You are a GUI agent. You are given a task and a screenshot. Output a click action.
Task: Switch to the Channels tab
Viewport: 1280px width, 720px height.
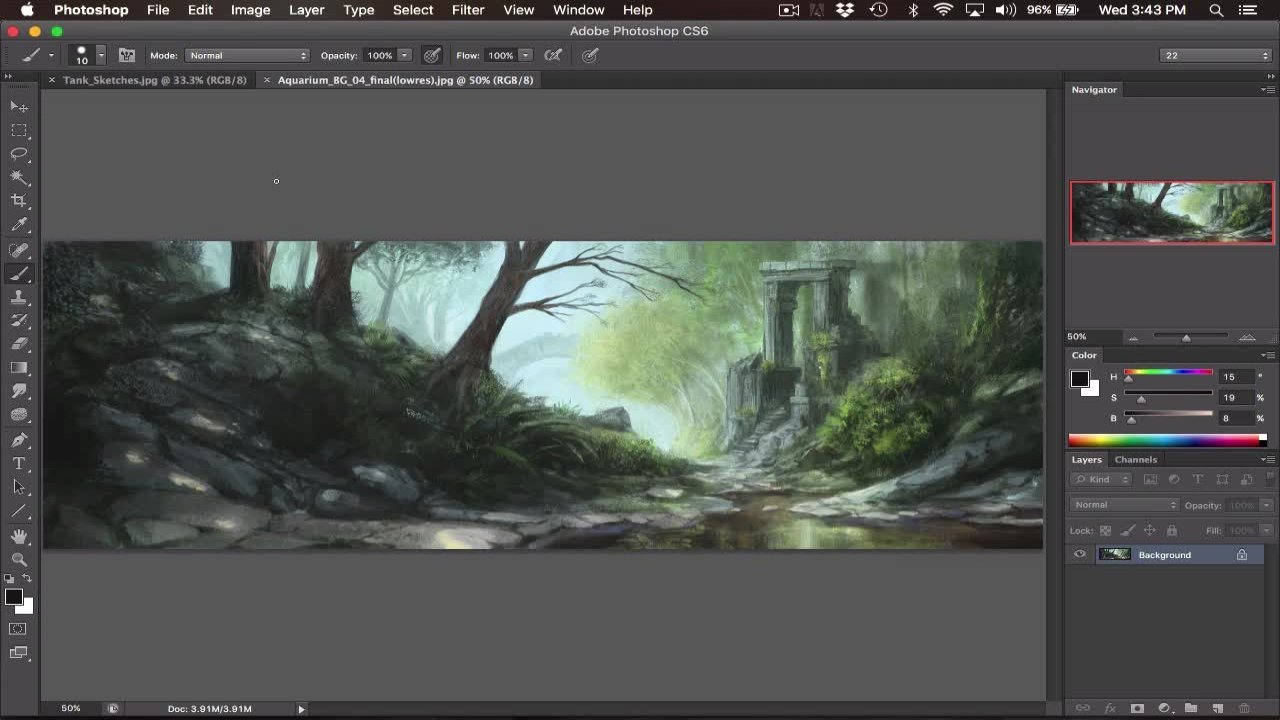1136,460
